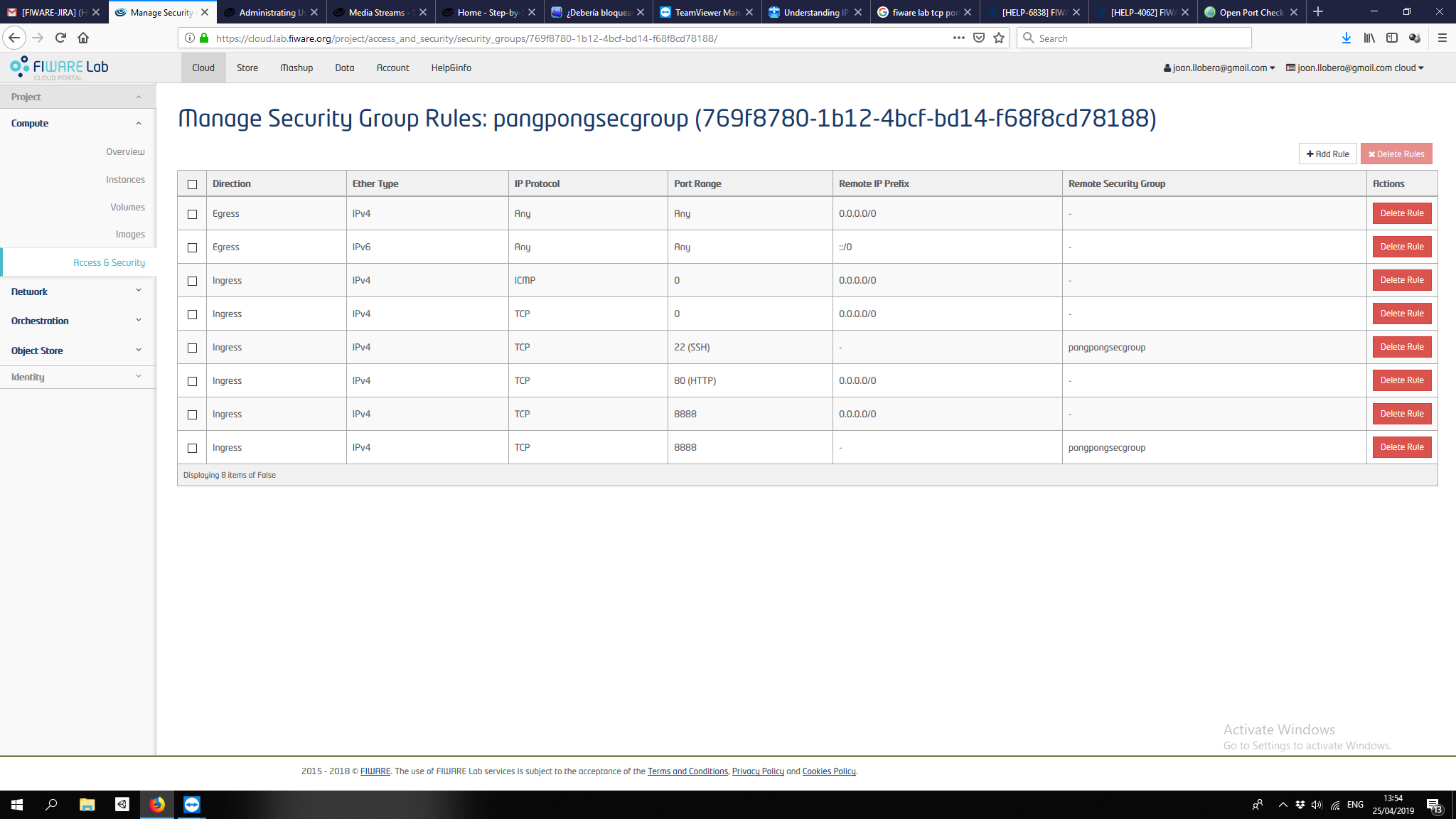Bookmark this page with star icon
The image size is (1456, 819).
999,38
